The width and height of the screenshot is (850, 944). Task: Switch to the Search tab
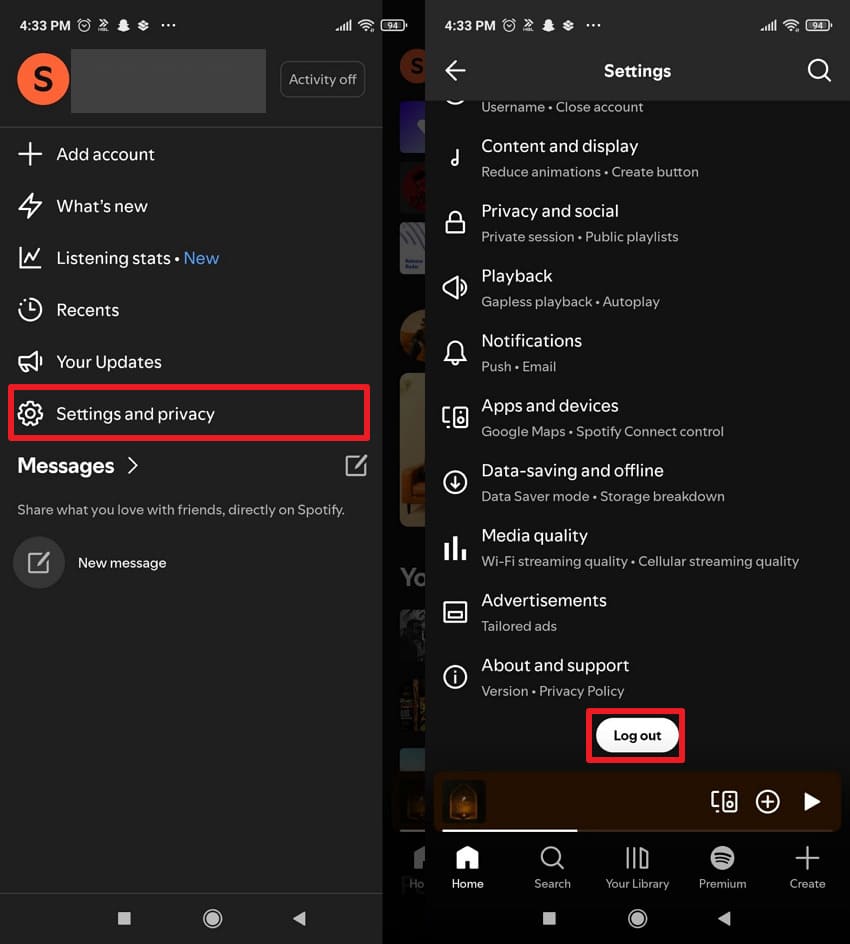pos(552,868)
